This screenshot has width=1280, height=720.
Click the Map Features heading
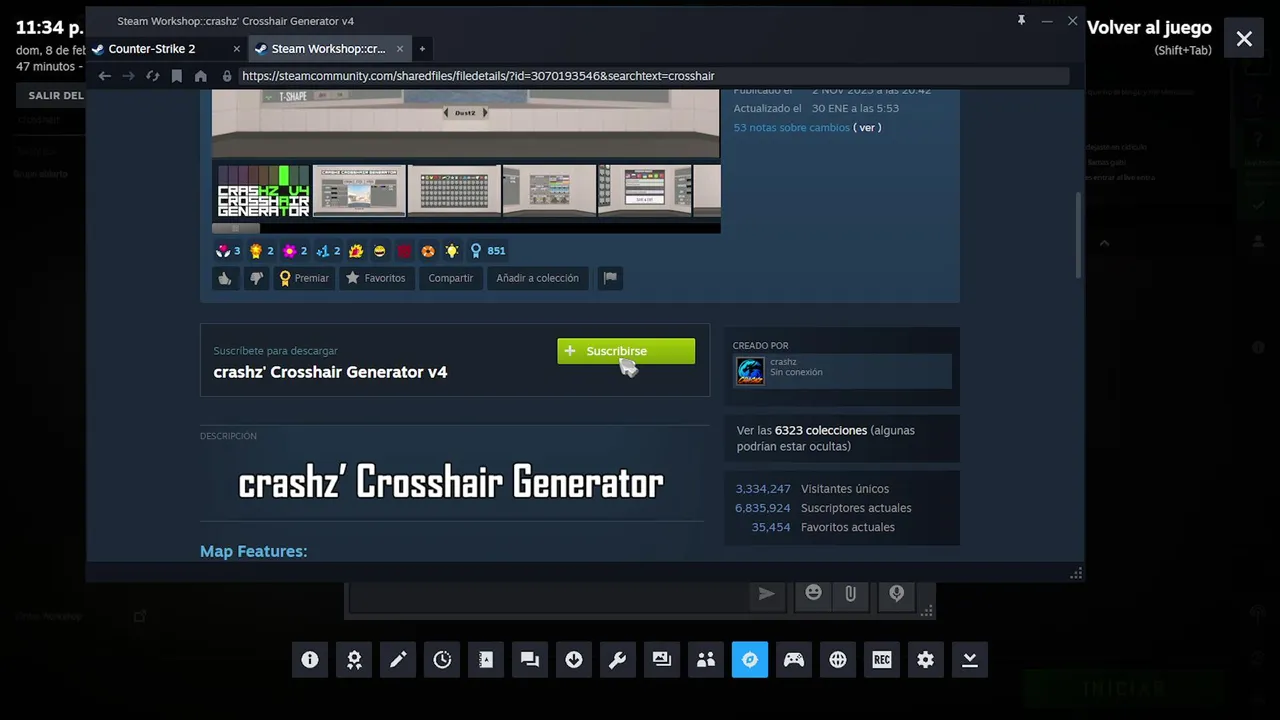[x=253, y=551]
